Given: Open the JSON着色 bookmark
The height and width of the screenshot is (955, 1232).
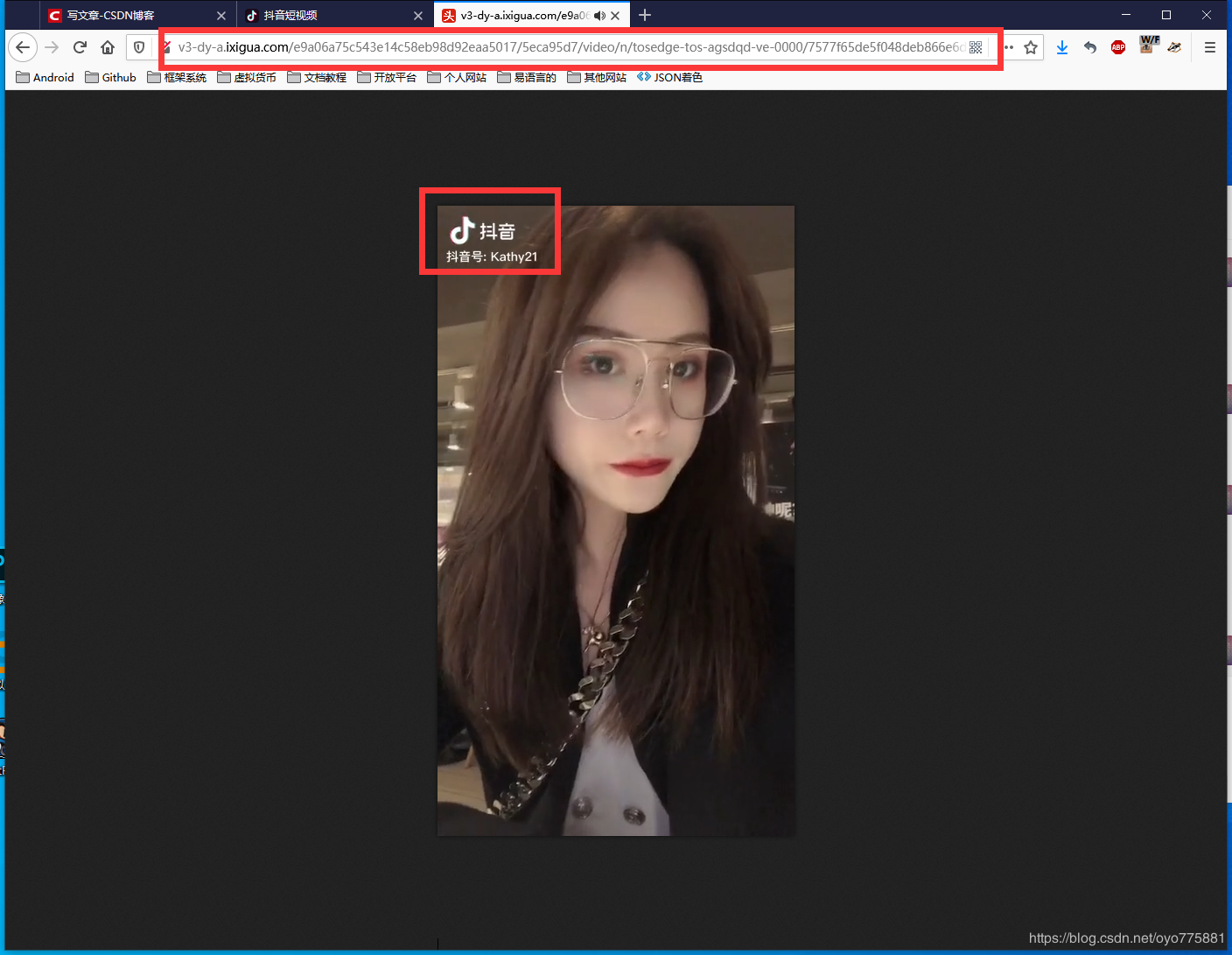Looking at the screenshot, I should [669, 77].
